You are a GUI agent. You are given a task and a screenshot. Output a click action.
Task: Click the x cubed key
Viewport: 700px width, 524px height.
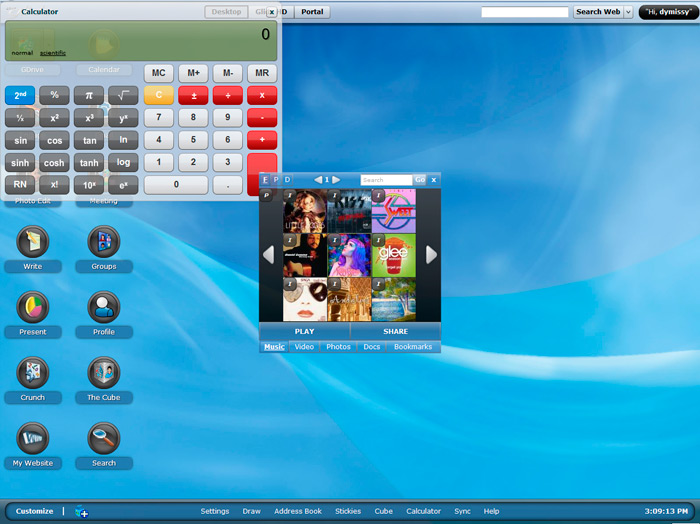tap(89, 118)
